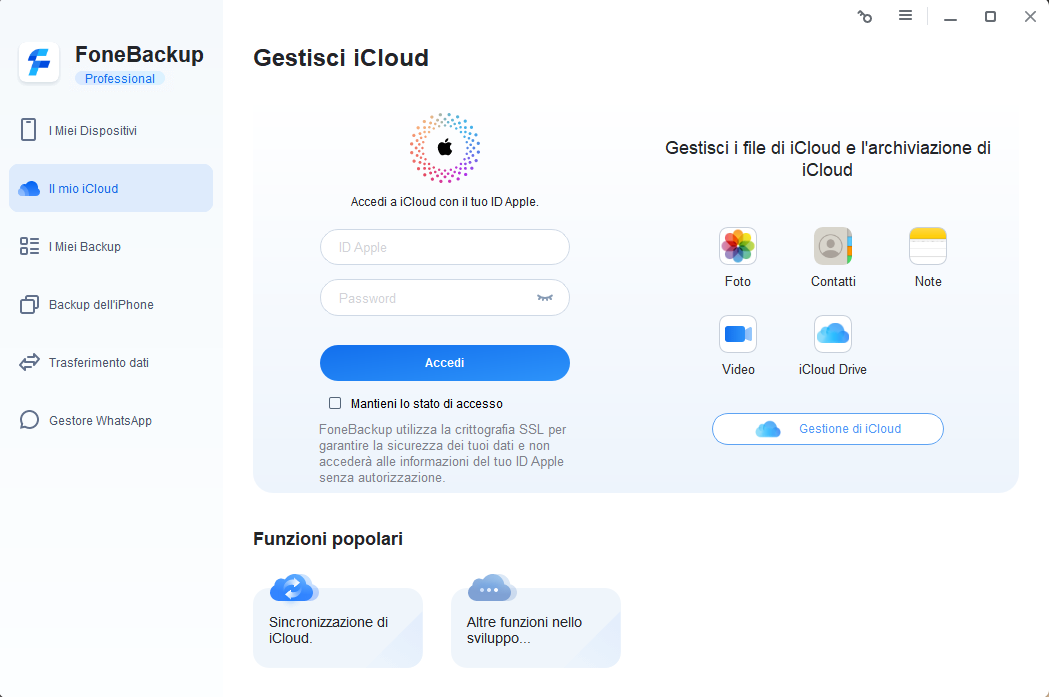Click the ID Apple input field
The image size is (1049, 697).
pos(445,247)
